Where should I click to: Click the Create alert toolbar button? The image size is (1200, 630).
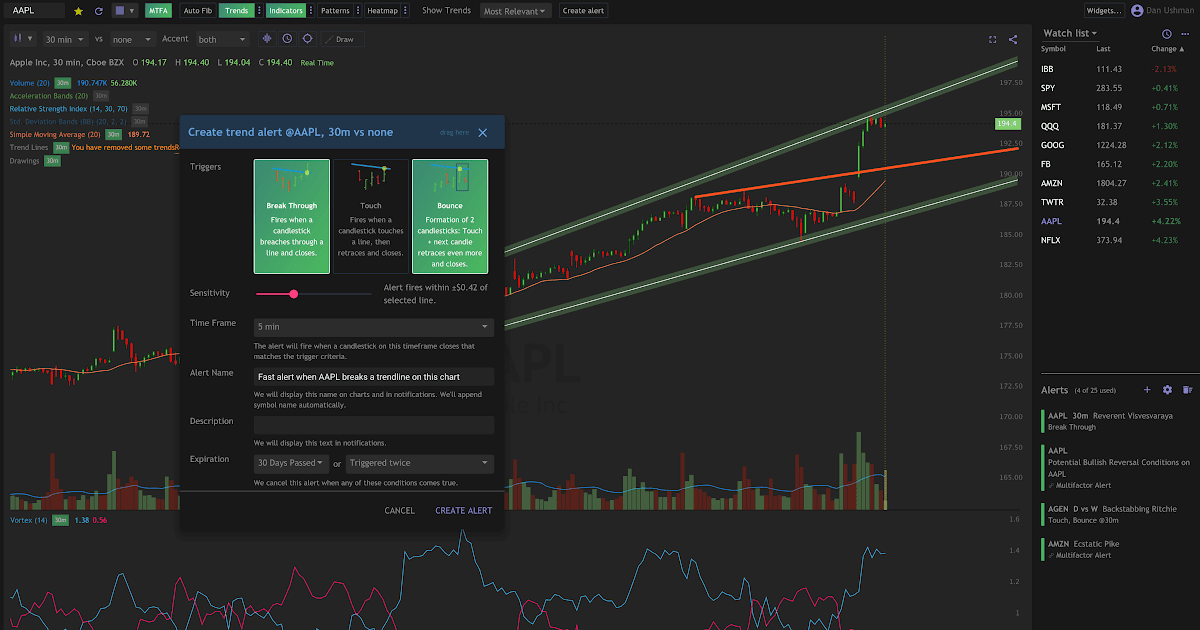583,11
